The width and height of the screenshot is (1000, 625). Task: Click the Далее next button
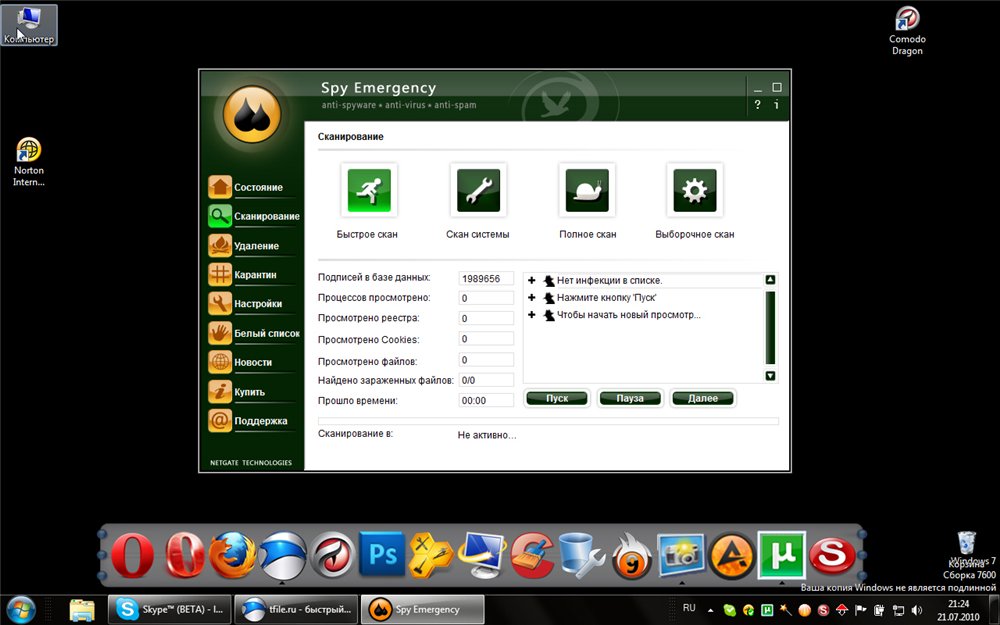(703, 398)
